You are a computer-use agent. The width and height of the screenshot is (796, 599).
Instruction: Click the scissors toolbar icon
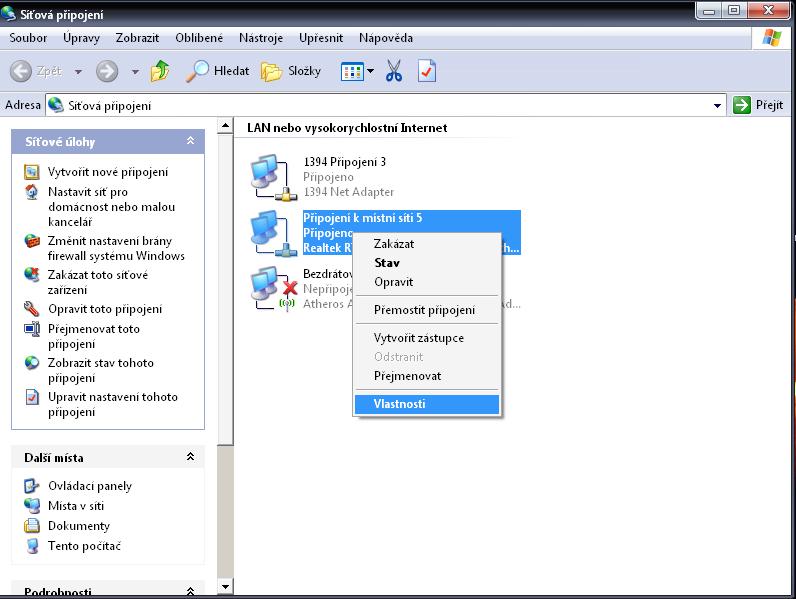(394, 71)
